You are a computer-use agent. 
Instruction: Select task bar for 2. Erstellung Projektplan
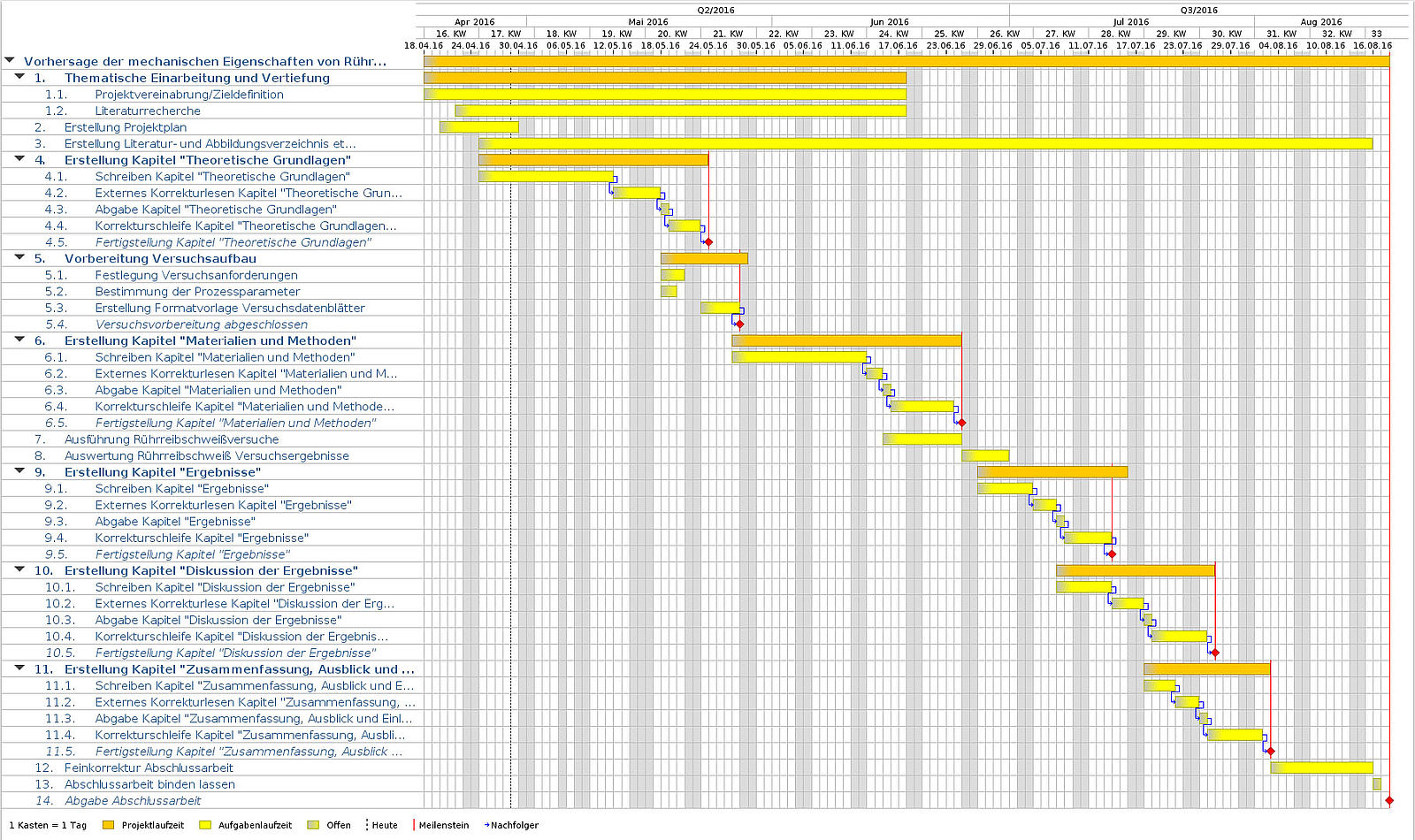[x=479, y=127]
